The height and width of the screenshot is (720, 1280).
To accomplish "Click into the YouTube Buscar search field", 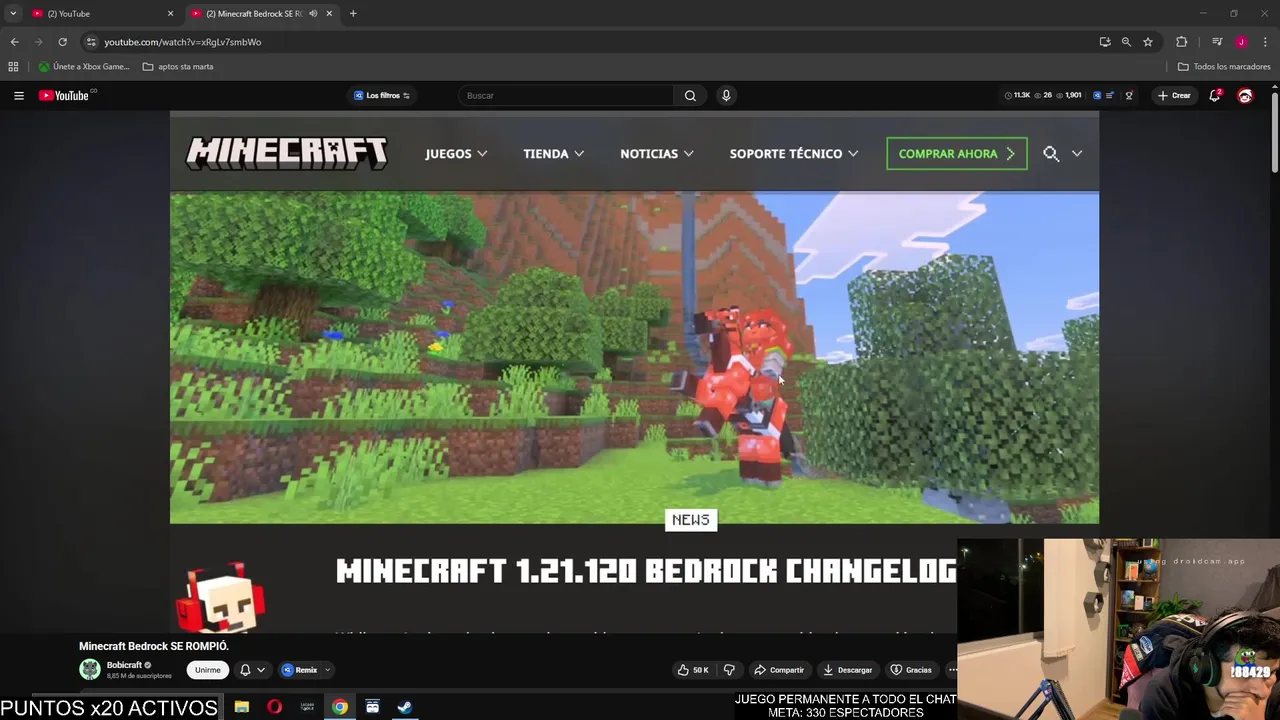I will pos(565,95).
